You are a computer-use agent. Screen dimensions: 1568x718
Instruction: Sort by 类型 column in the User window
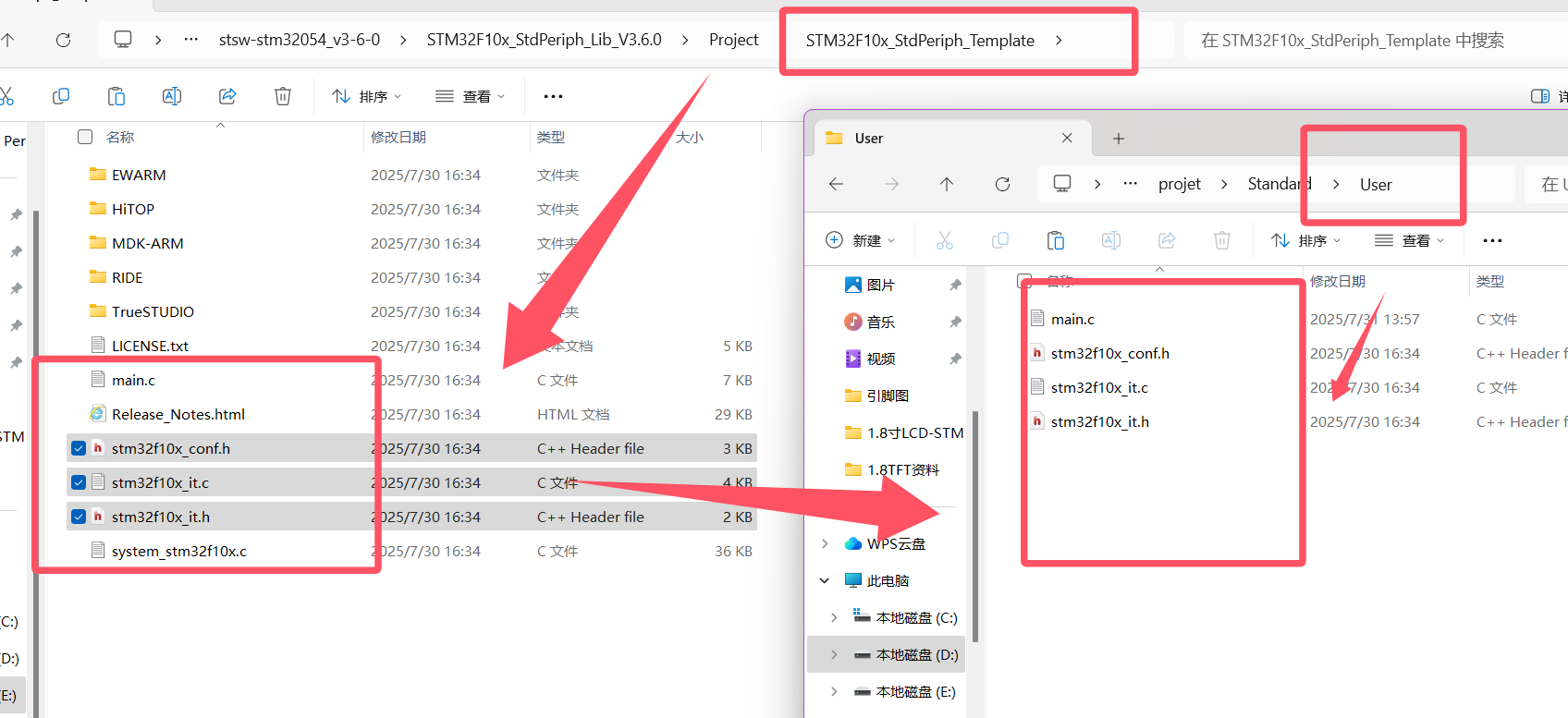(x=1490, y=281)
